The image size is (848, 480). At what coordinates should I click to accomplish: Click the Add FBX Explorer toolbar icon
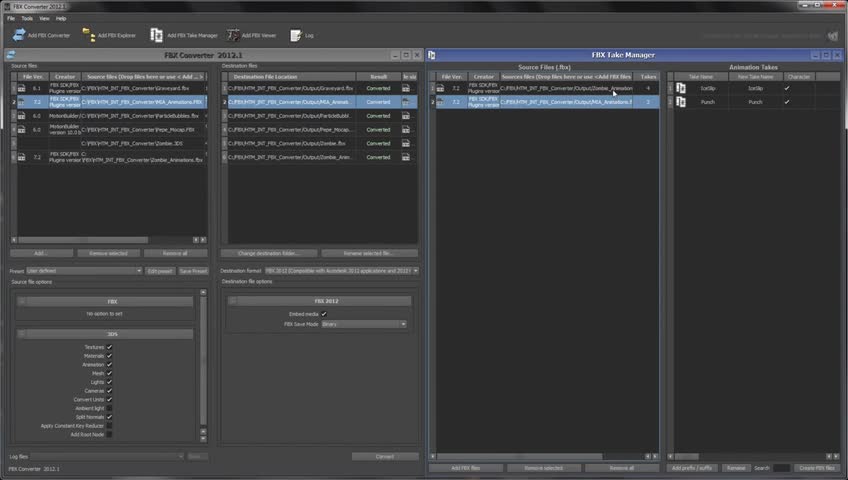tap(89, 35)
